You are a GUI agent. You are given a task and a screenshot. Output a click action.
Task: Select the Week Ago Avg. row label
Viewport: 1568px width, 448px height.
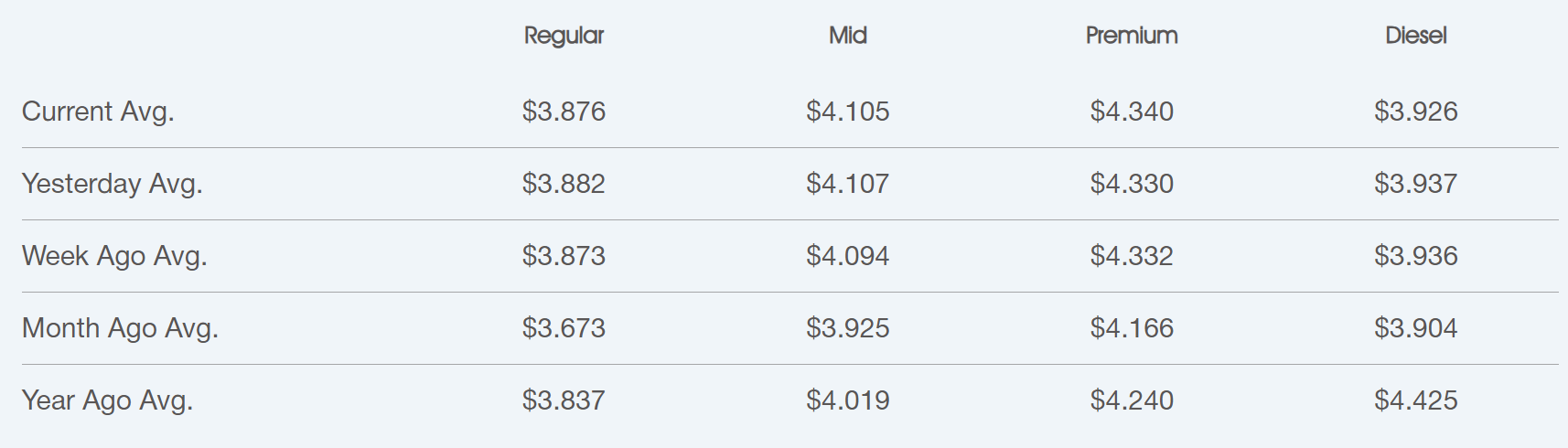(x=114, y=256)
